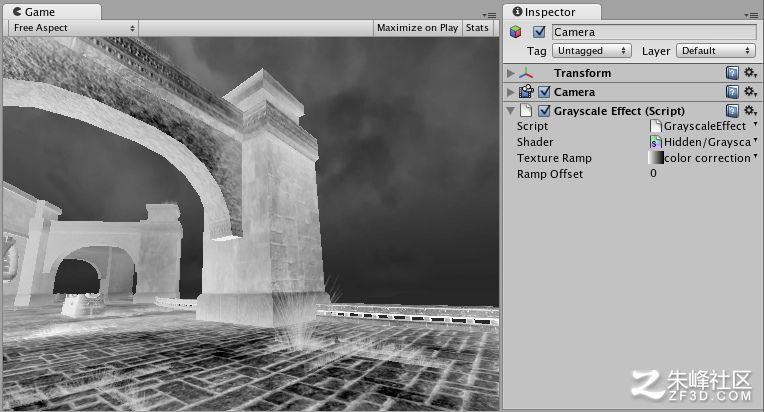Click the Grayscale Effect (Script) title
Viewport: 764px width, 412px height.
pyautogui.click(x=619, y=111)
